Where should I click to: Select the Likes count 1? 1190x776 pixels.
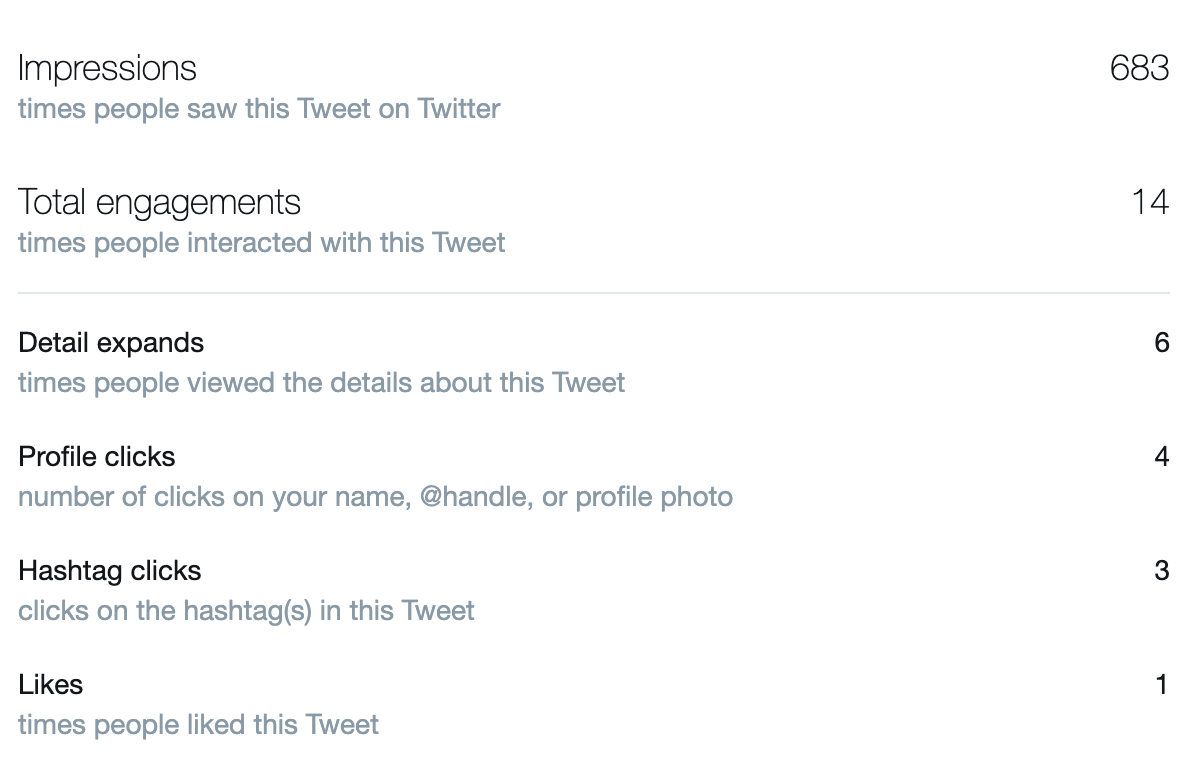click(1161, 685)
